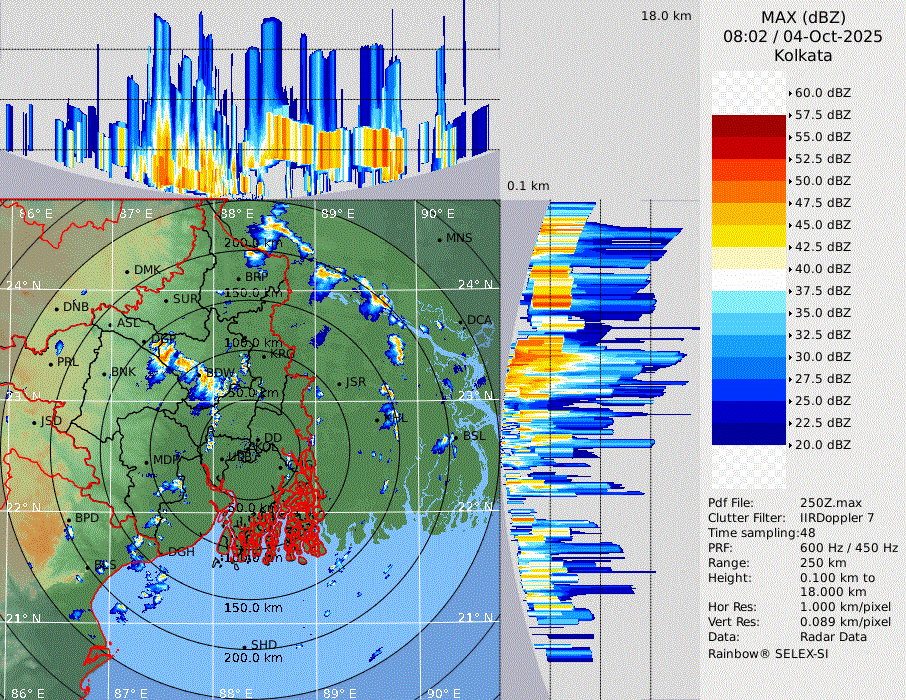Click the Rainbow SELEX-SI text

pyautogui.click(x=768, y=653)
